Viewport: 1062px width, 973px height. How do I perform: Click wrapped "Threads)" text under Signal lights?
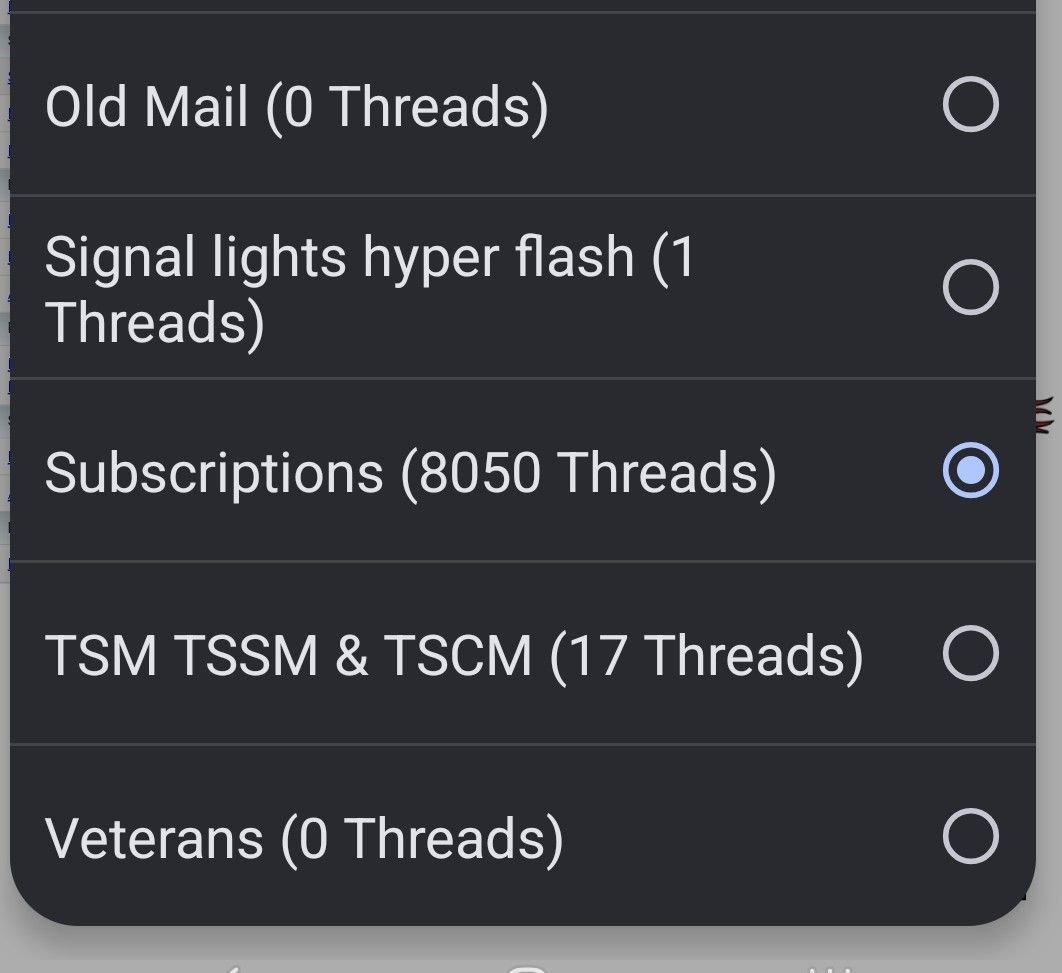coord(155,322)
